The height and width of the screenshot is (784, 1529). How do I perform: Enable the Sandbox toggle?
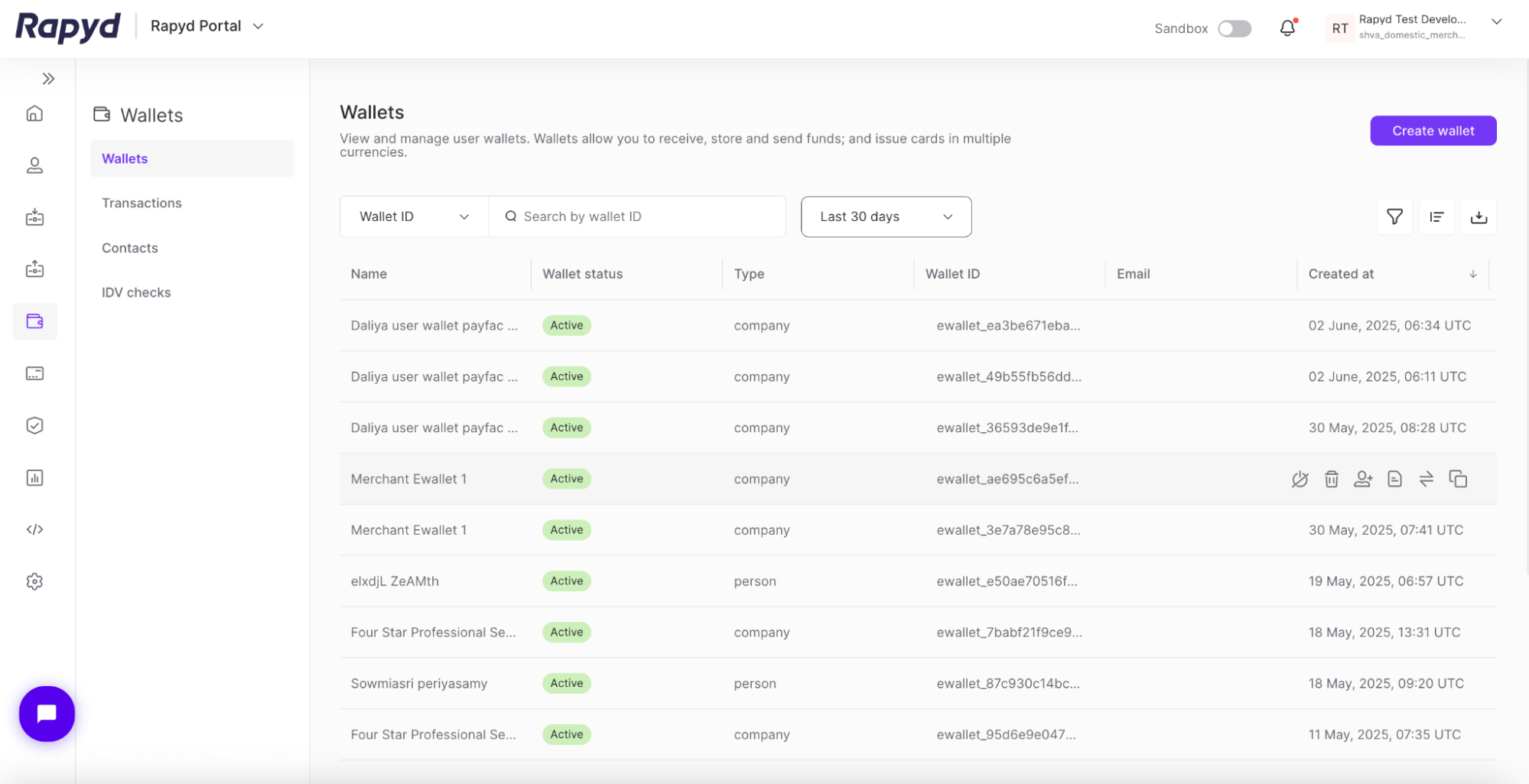coord(1234,28)
